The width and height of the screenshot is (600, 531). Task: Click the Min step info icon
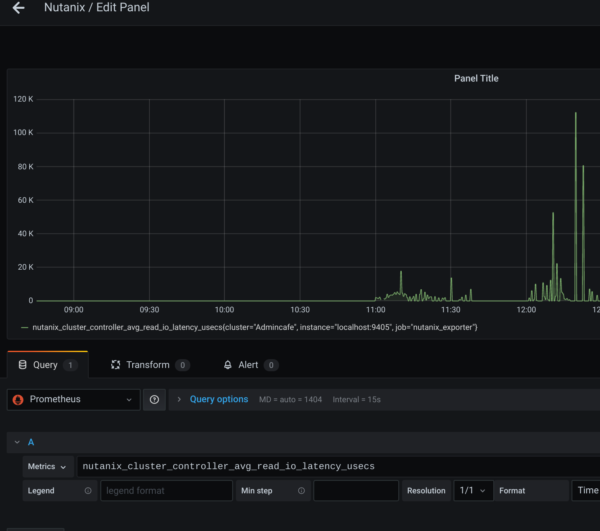coord(302,490)
